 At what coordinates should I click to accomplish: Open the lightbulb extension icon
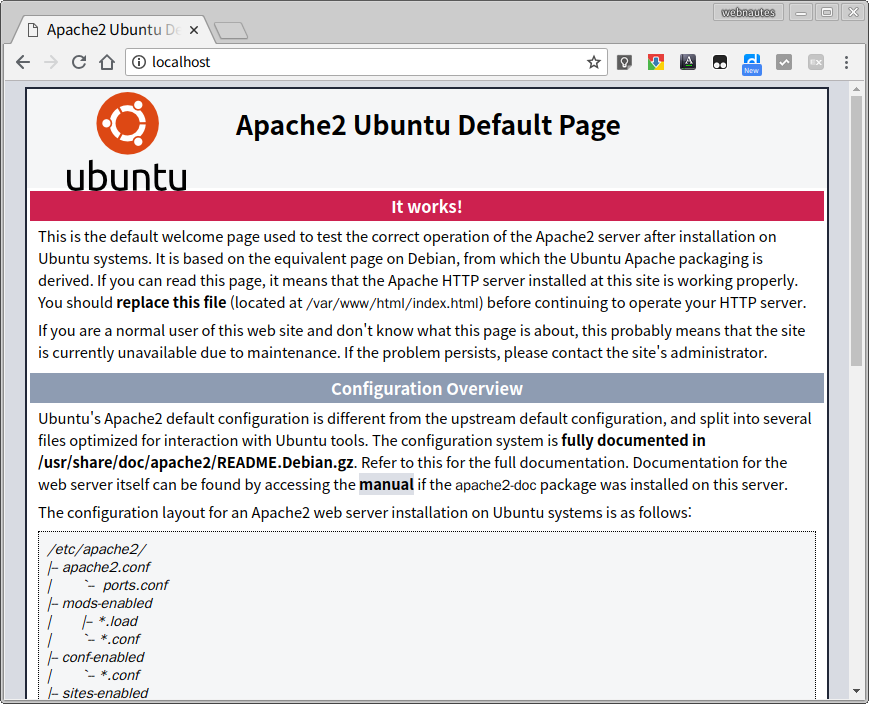pos(624,62)
